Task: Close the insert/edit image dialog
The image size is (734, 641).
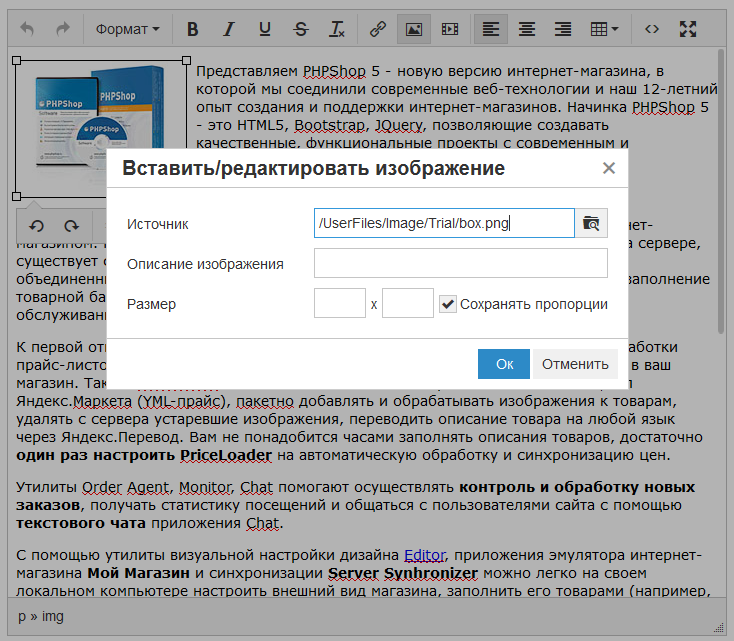Action: point(609,168)
